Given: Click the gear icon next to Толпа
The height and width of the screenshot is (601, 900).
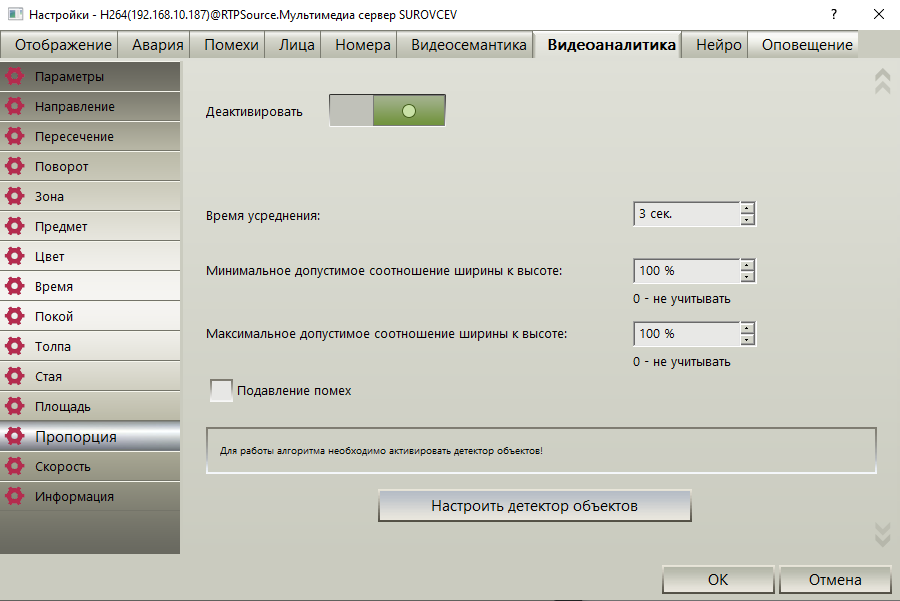Looking at the screenshot, I should 14,346.
